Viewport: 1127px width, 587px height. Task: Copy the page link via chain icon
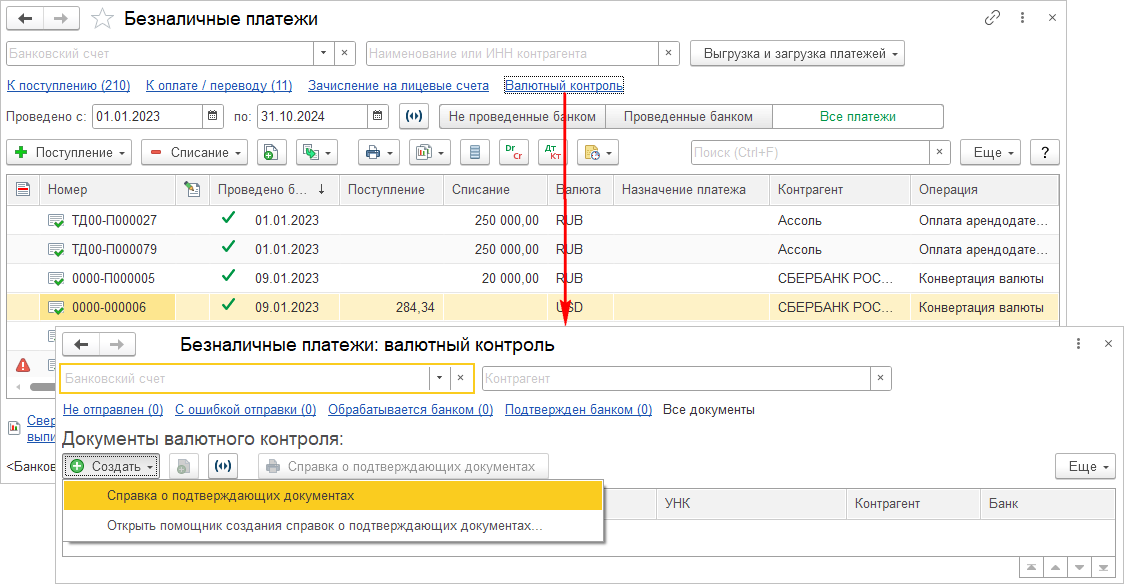tap(993, 18)
